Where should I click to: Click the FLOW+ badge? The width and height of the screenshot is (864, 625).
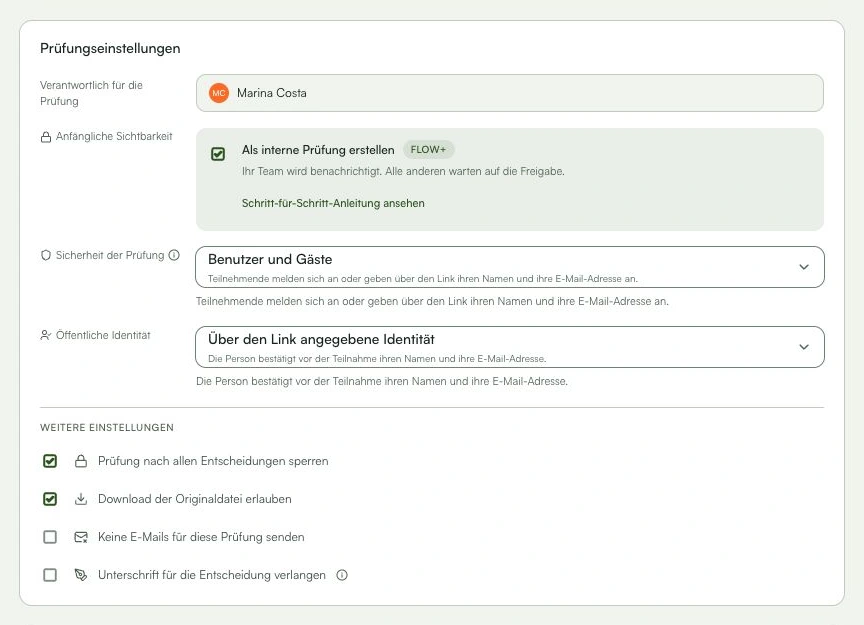[x=428, y=149]
